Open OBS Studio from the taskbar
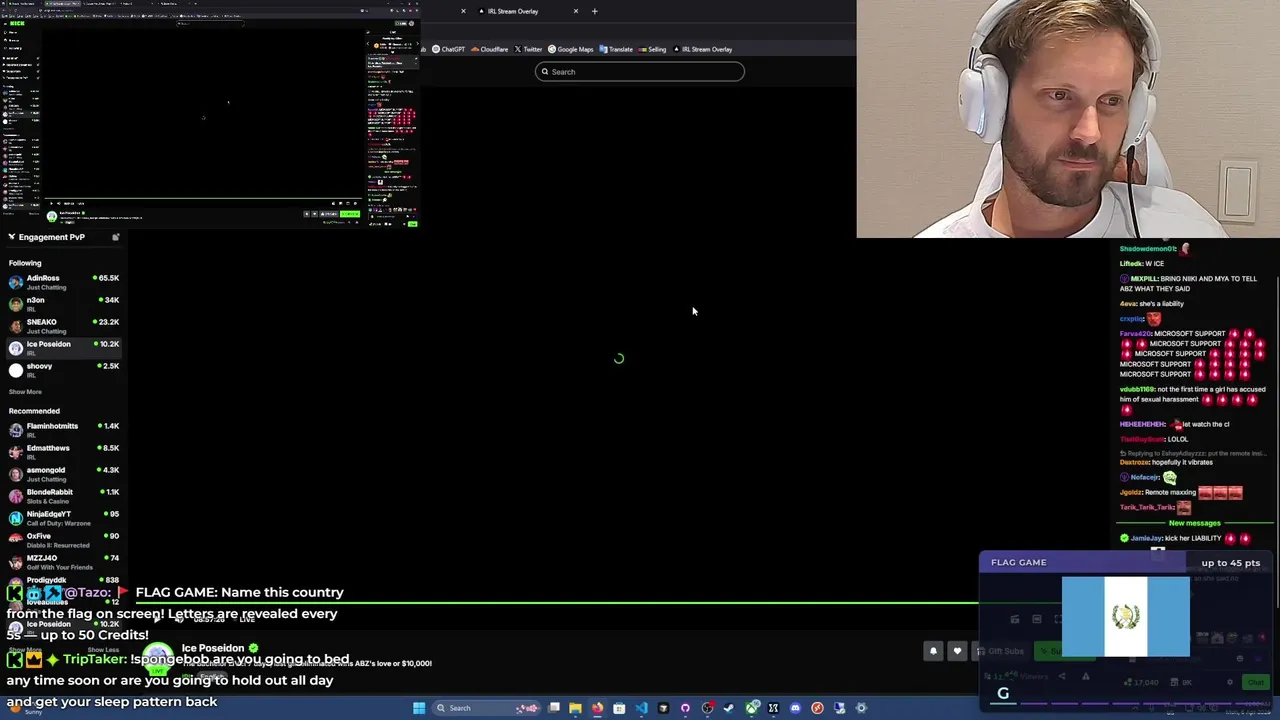Image resolution: width=1280 pixels, height=720 pixels. pos(707,708)
